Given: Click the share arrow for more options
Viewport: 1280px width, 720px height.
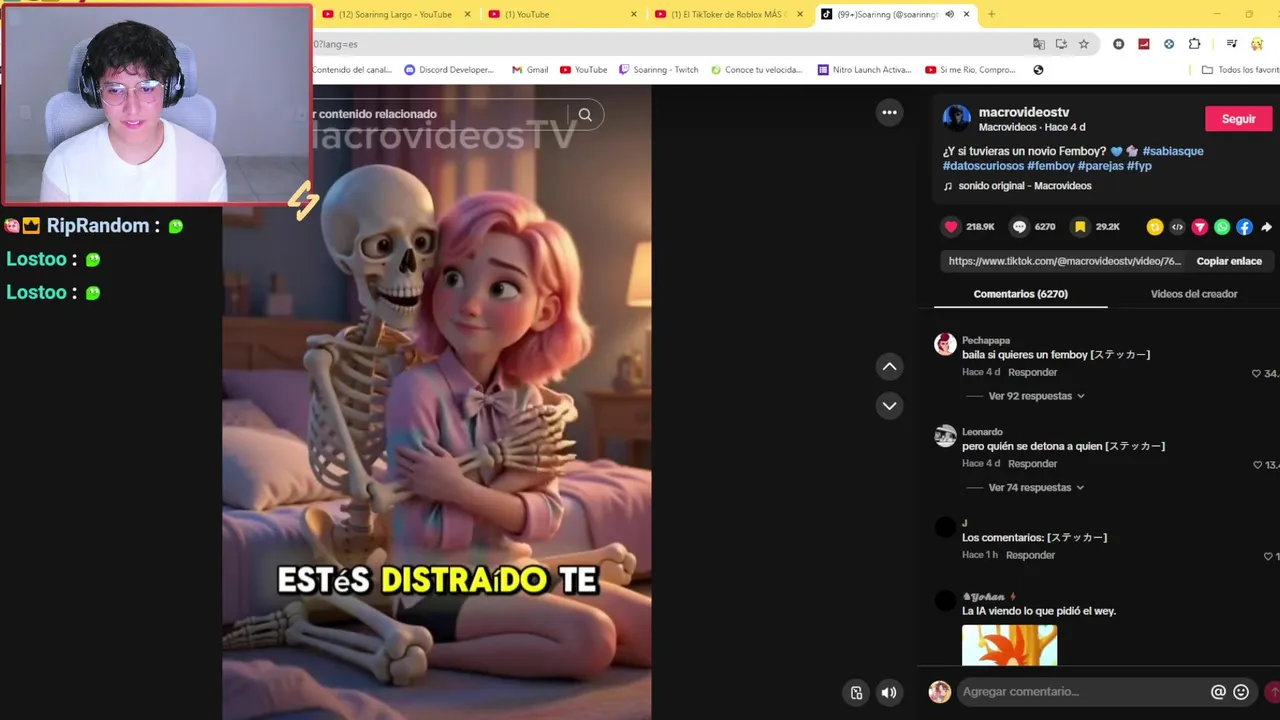Looking at the screenshot, I should 1266,227.
